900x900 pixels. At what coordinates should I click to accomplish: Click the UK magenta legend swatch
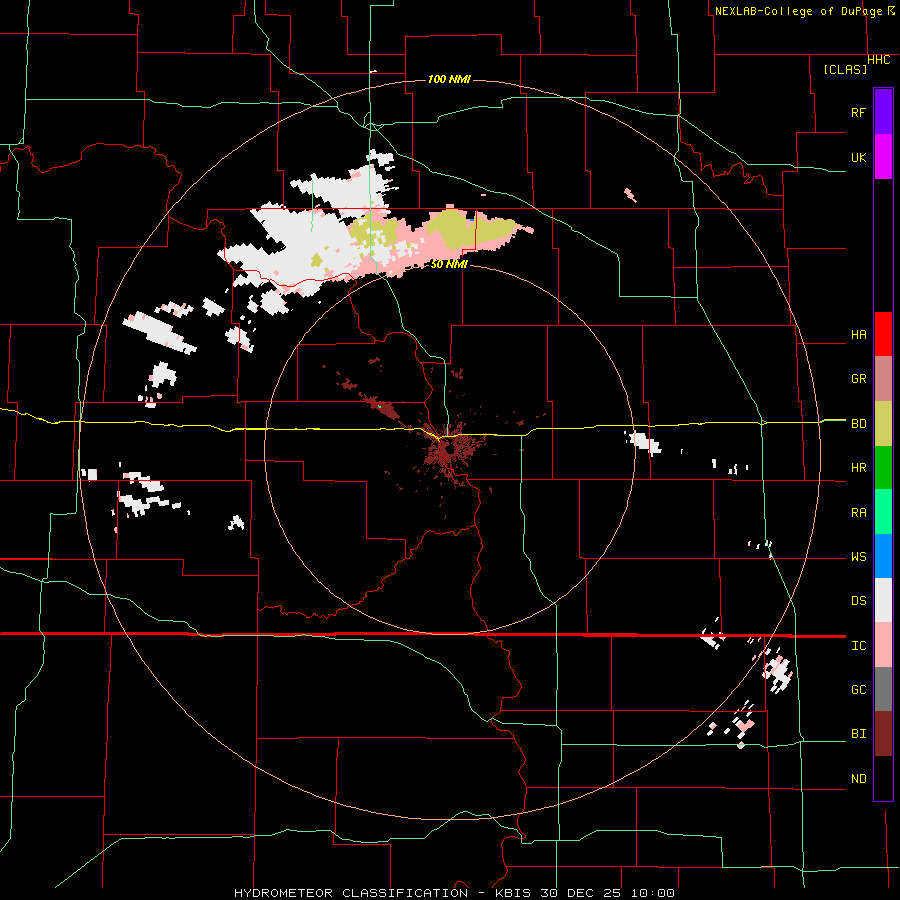point(883,157)
